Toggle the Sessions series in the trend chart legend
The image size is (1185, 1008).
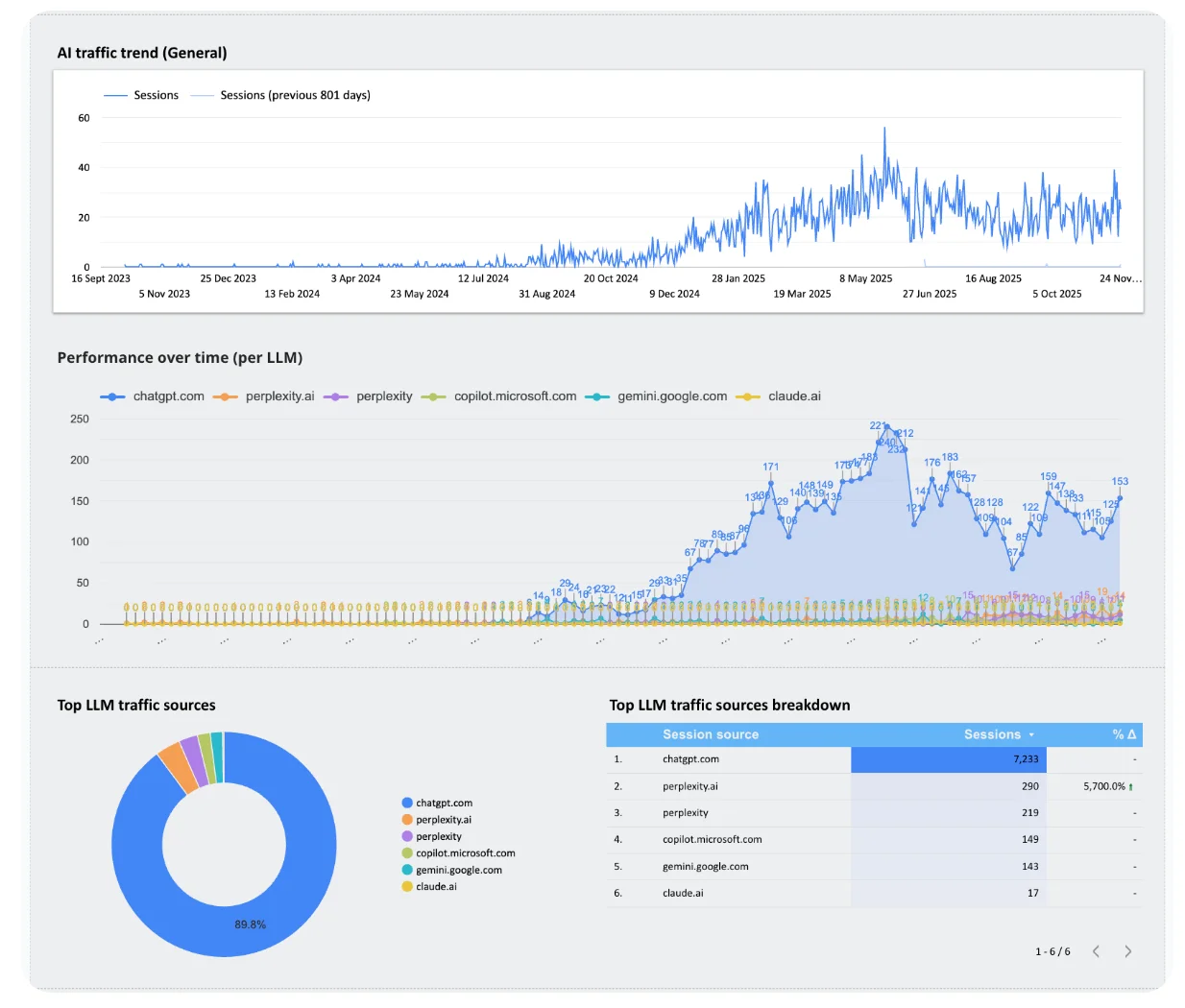(x=156, y=94)
